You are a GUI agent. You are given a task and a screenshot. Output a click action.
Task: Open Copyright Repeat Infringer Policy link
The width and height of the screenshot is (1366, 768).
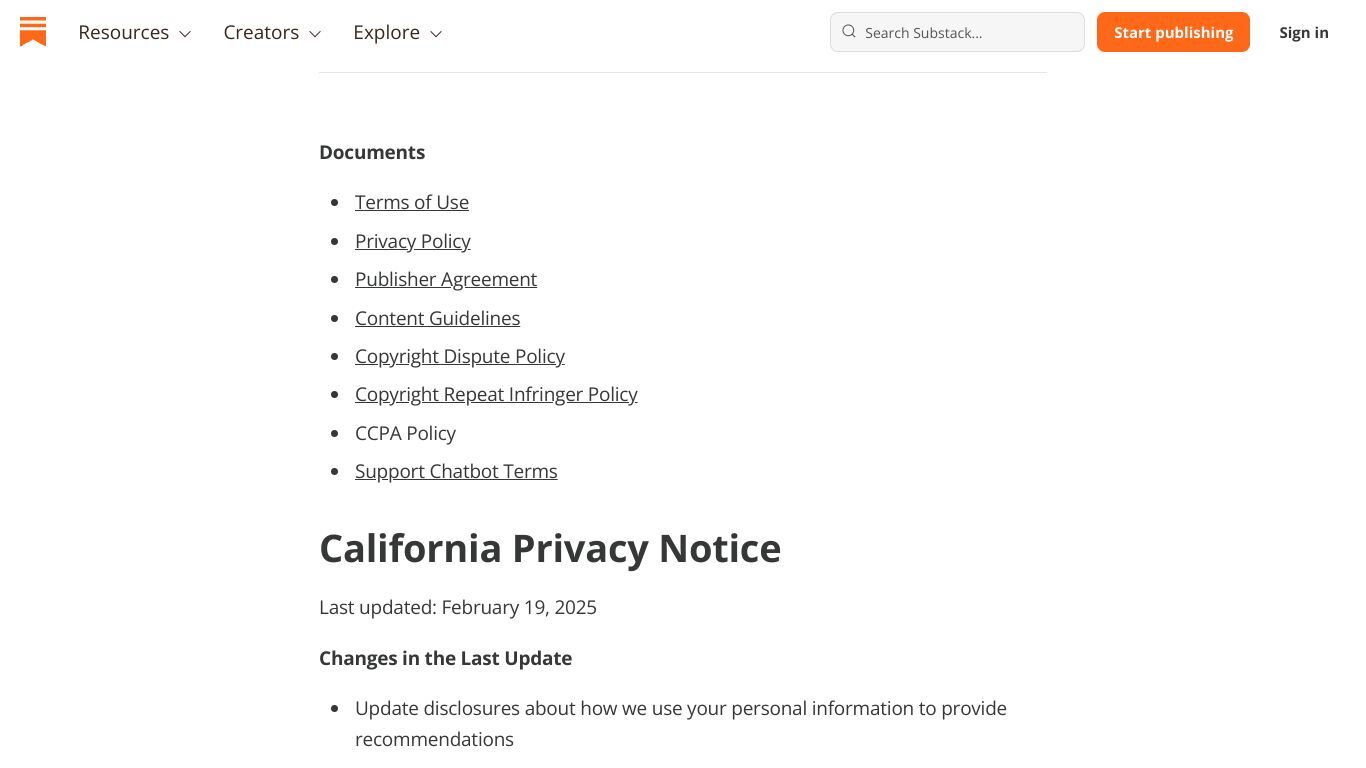point(496,394)
